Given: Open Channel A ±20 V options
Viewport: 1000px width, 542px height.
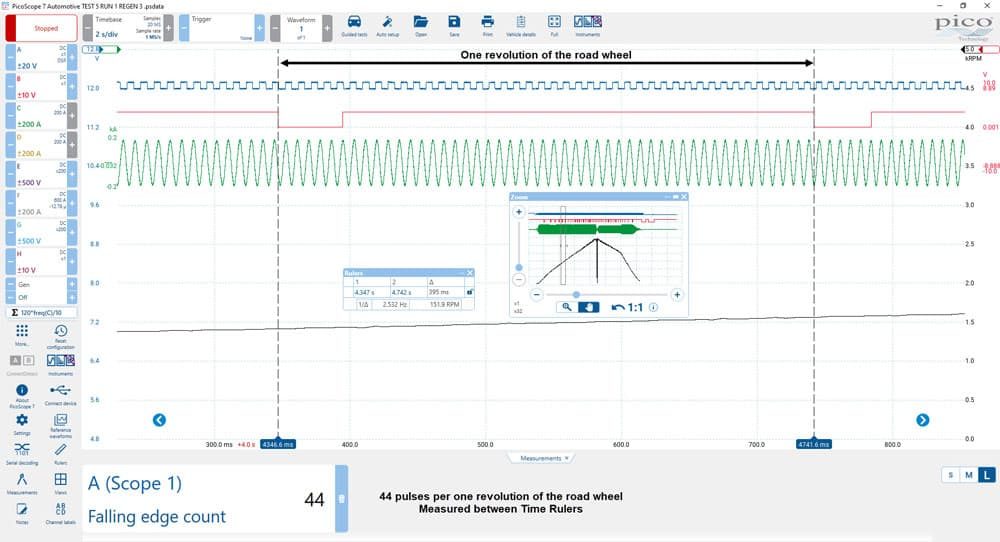Looking at the screenshot, I should [41, 57].
